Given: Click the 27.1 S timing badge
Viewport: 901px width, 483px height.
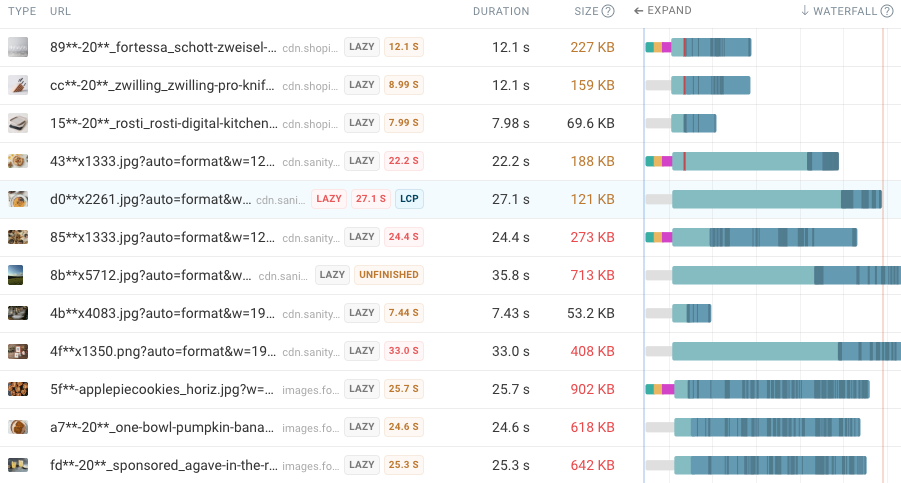Looking at the screenshot, I should pyautogui.click(x=370, y=199).
